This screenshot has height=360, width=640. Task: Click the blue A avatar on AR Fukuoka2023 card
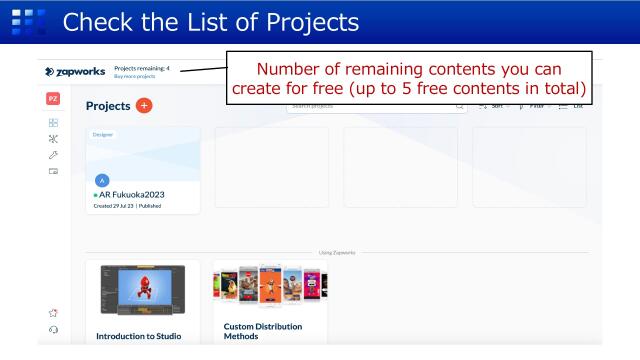coord(102,180)
